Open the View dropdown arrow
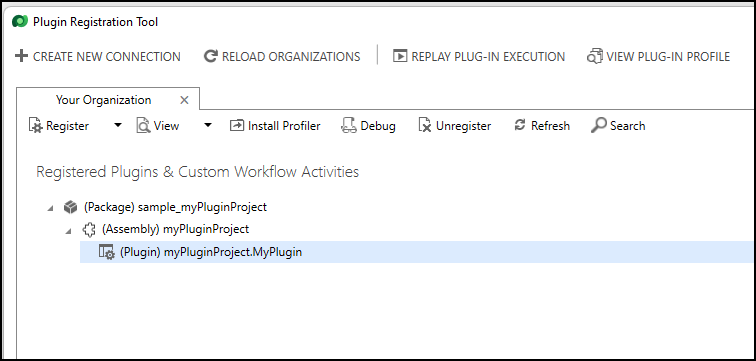Image resolution: width=756 pixels, height=361 pixels. (x=208, y=125)
